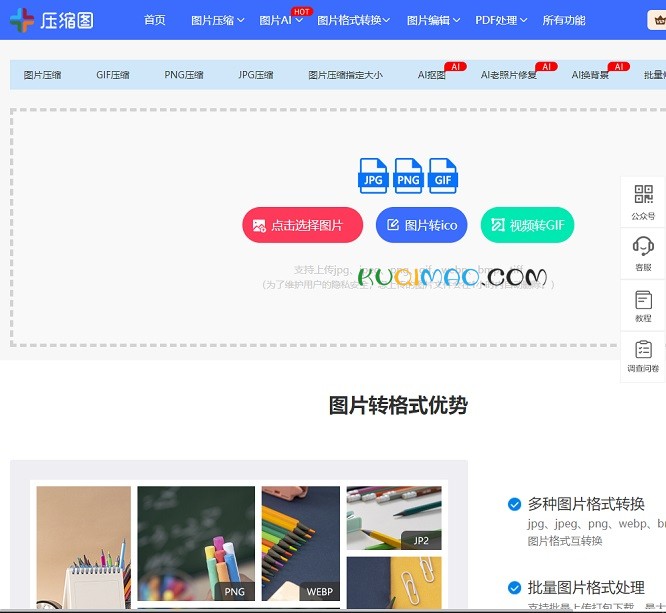Open the AI老照片修复 tool tab
The image size is (666, 613).
click(509, 75)
